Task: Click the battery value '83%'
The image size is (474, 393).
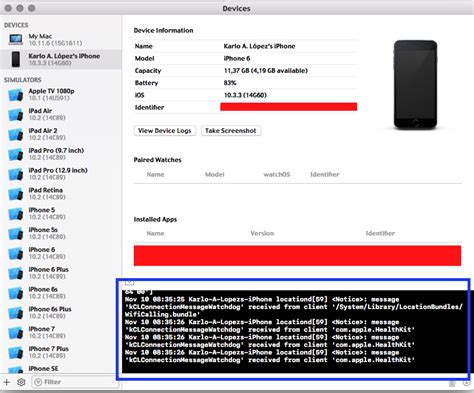Action: point(230,83)
